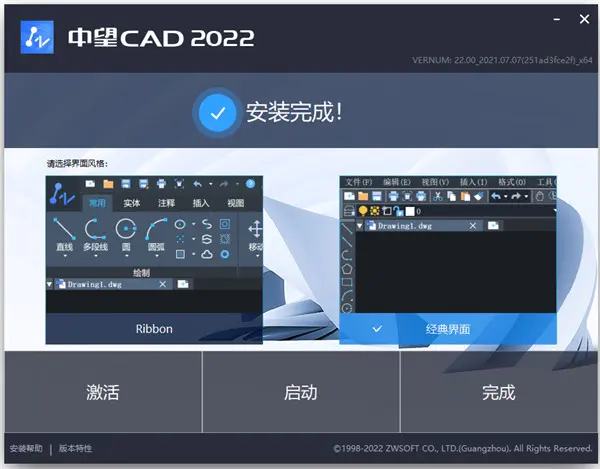Click the 启动 launch button
This screenshot has width=600, height=469.
pos(301,392)
